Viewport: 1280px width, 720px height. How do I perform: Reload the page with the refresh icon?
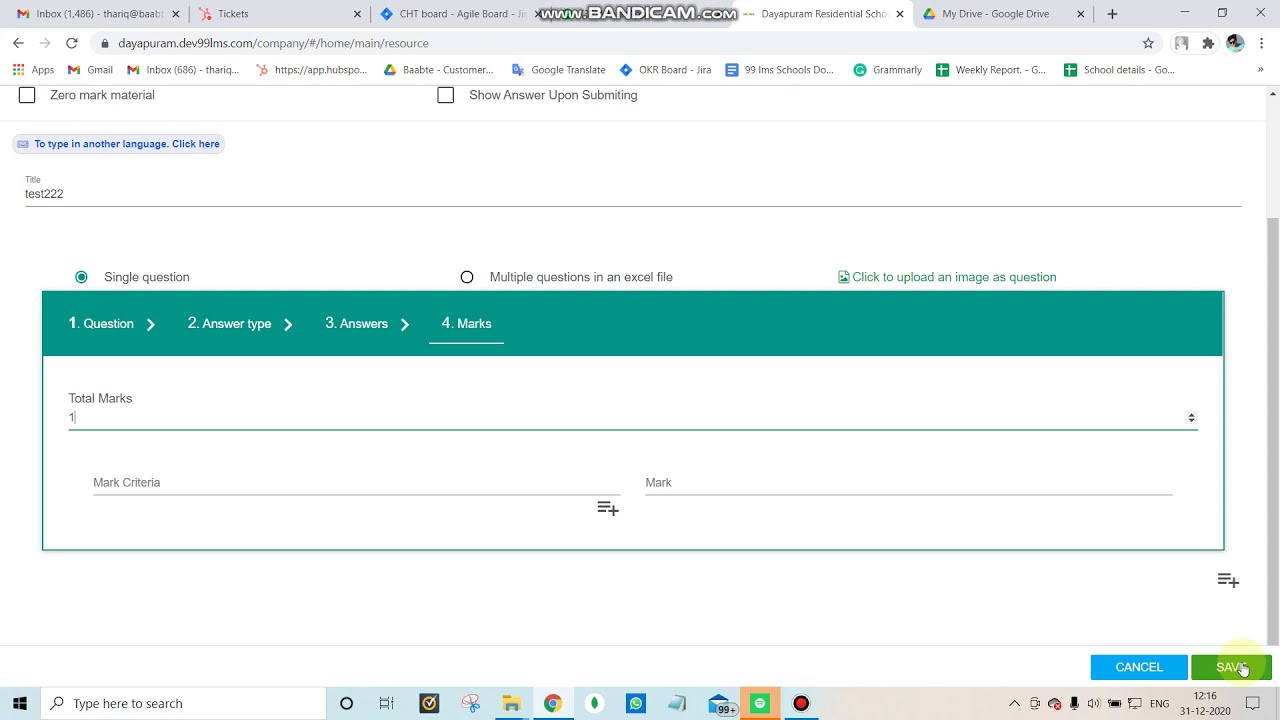[x=72, y=43]
